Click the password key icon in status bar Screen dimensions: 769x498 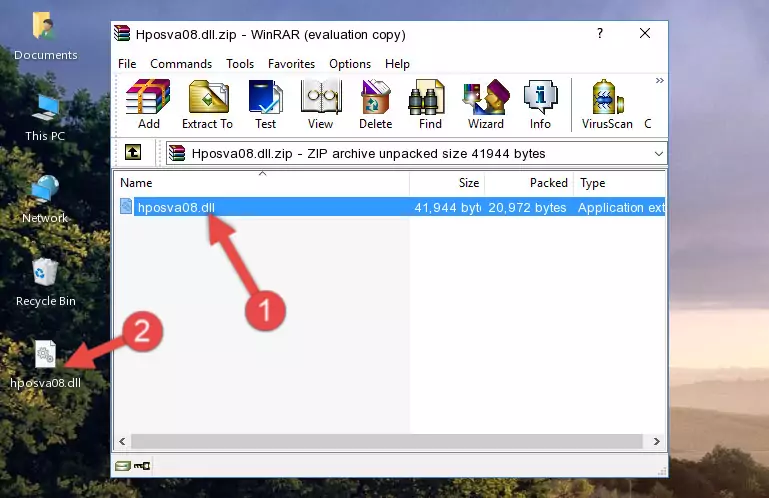pyautogui.click(x=142, y=466)
